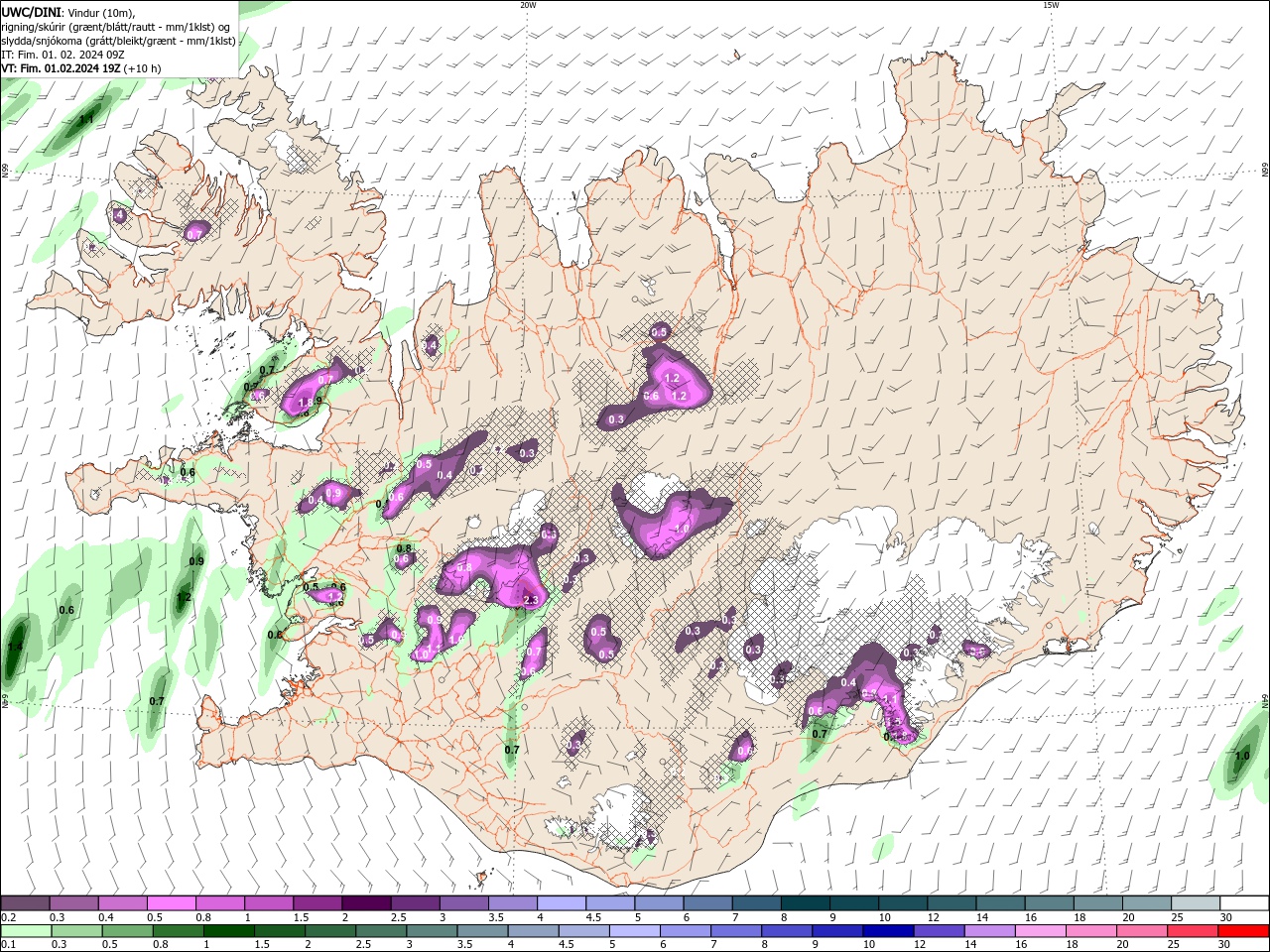The width and height of the screenshot is (1270, 952).
Task: Select the deep blue 10 swatch in rain legend
Action: point(887,931)
